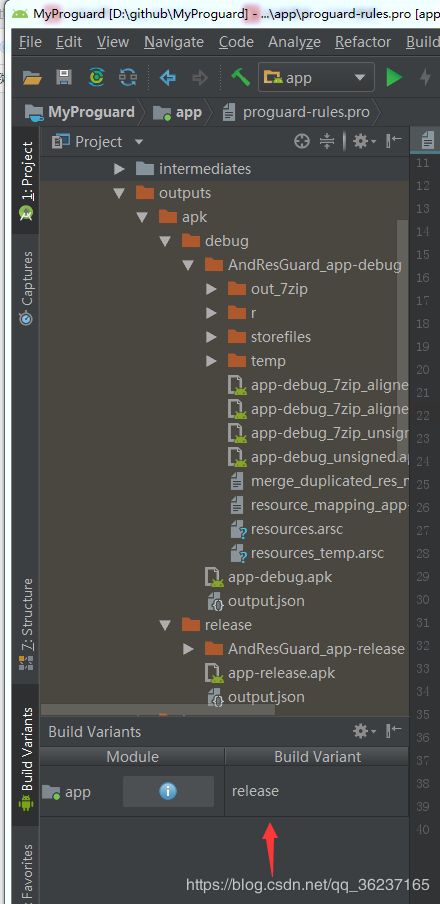Expand the storefiles folder
The width and height of the screenshot is (440, 904).
coord(212,337)
